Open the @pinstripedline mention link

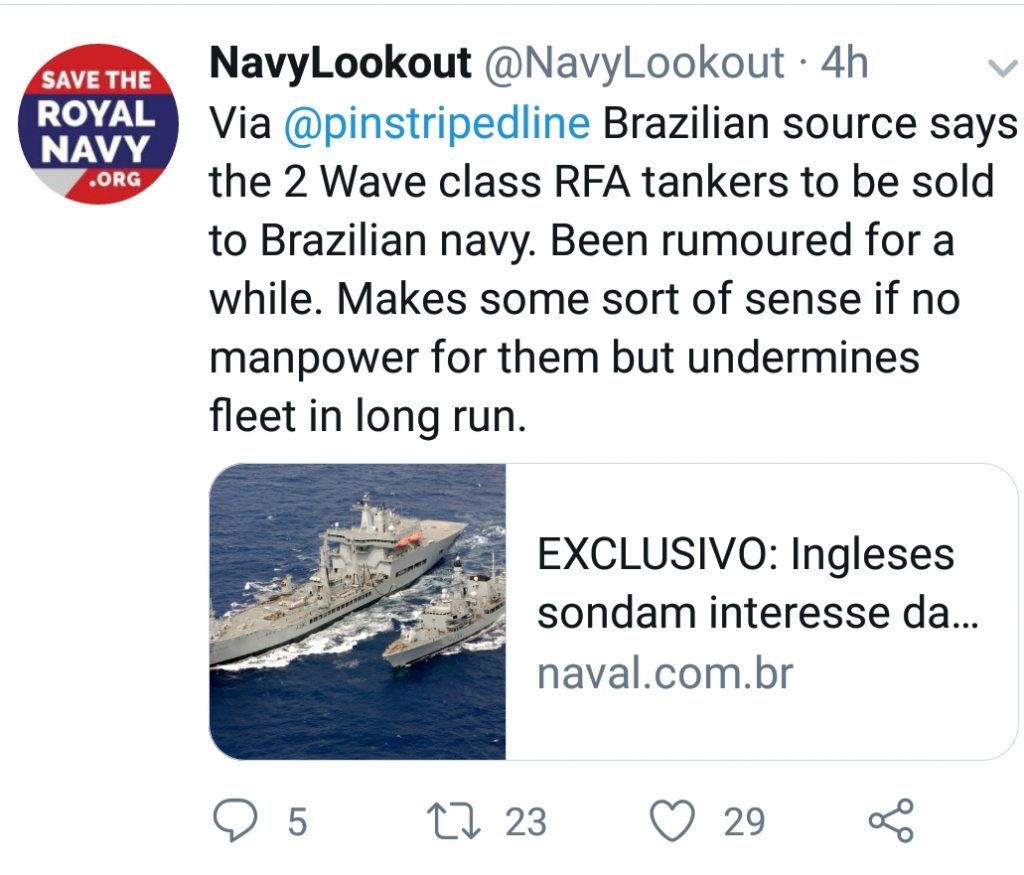click(436, 124)
